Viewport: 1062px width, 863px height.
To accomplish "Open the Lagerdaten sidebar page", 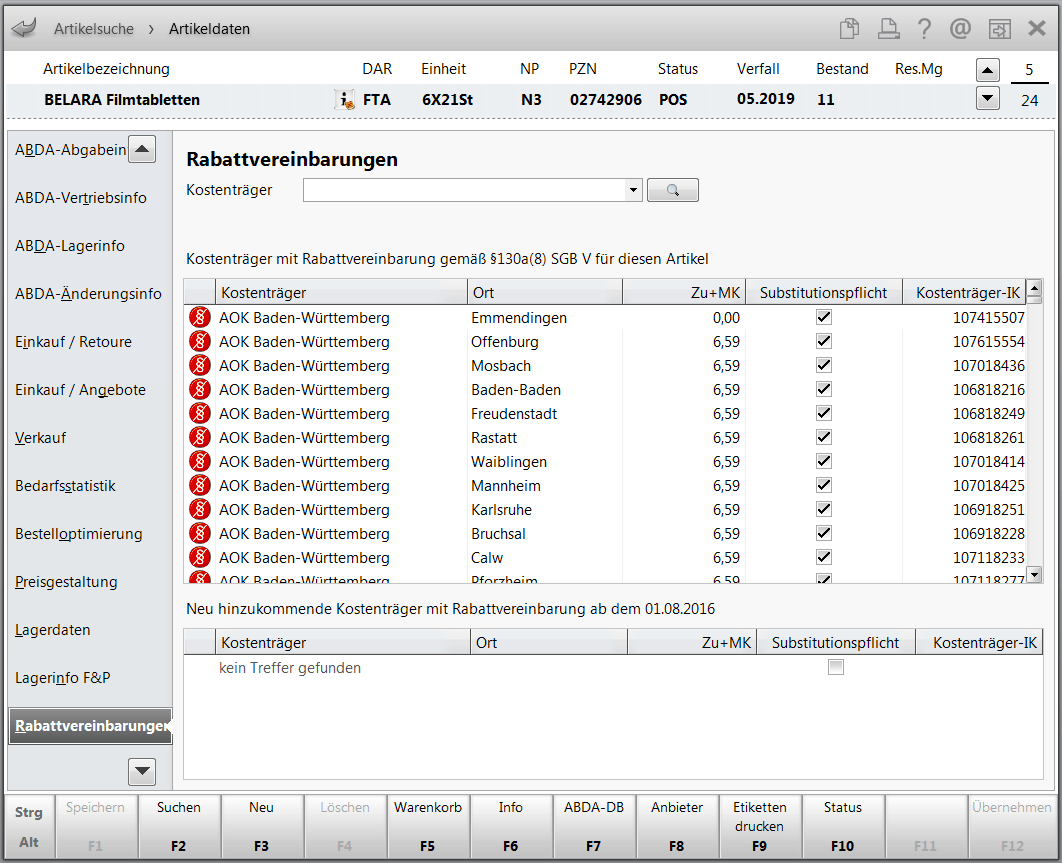I will coord(53,630).
